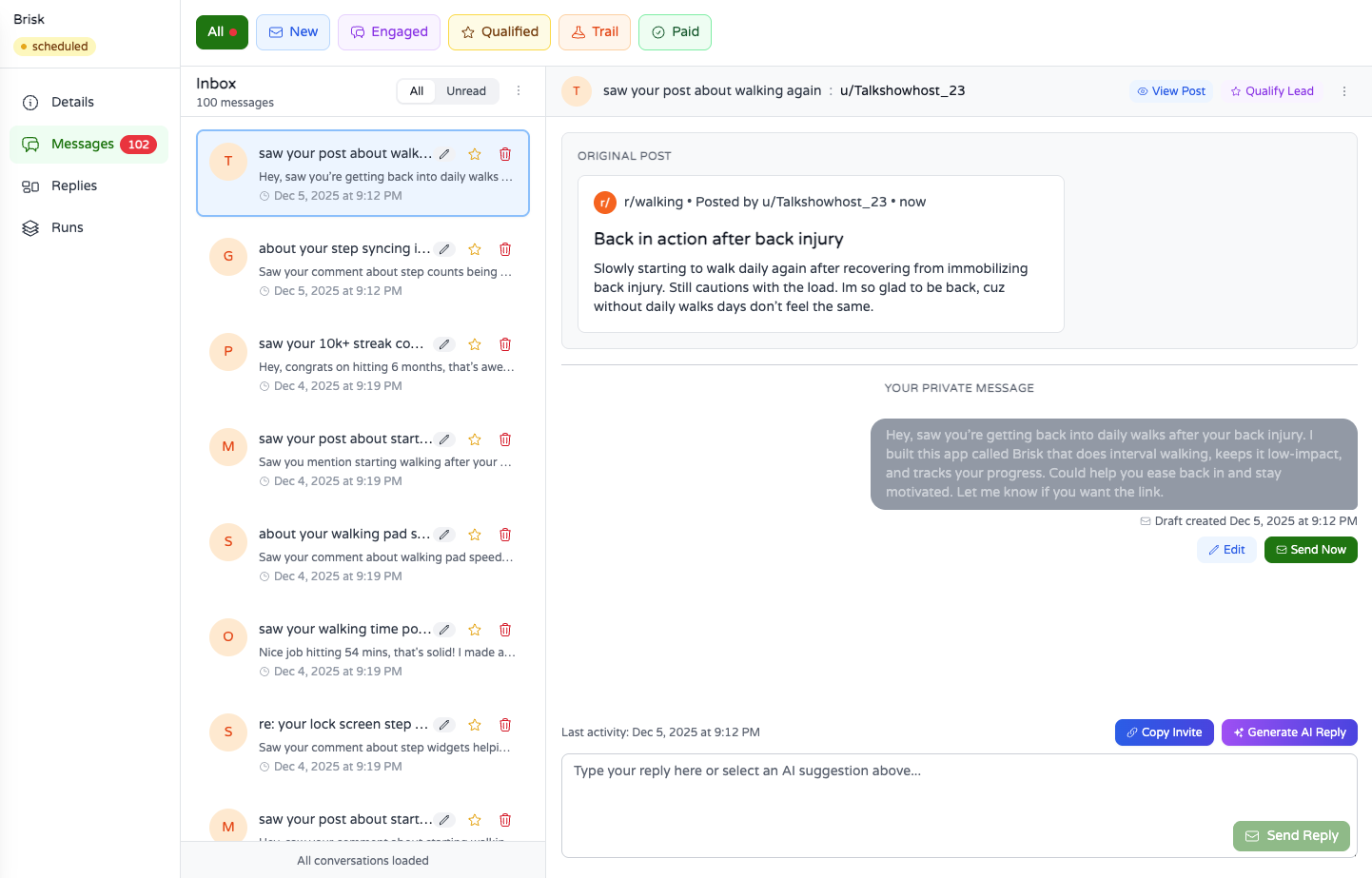Image resolution: width=1372 pixels, height=878 pixels.
Task: Click the r/walking subreddit icon
Action: click(604, 202)
